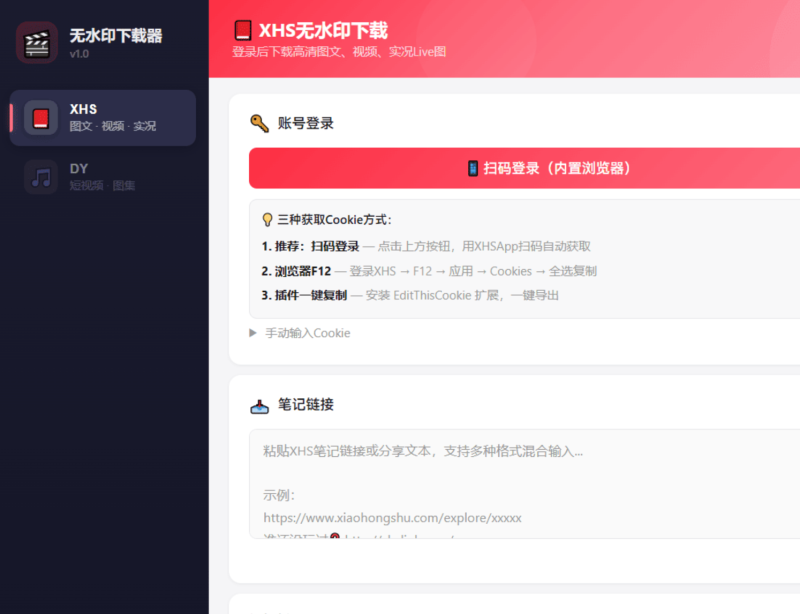The width and height of the screenshot is (800, 614).
Task: Click the 无水印下载器 app title
Action: [116, 36]
